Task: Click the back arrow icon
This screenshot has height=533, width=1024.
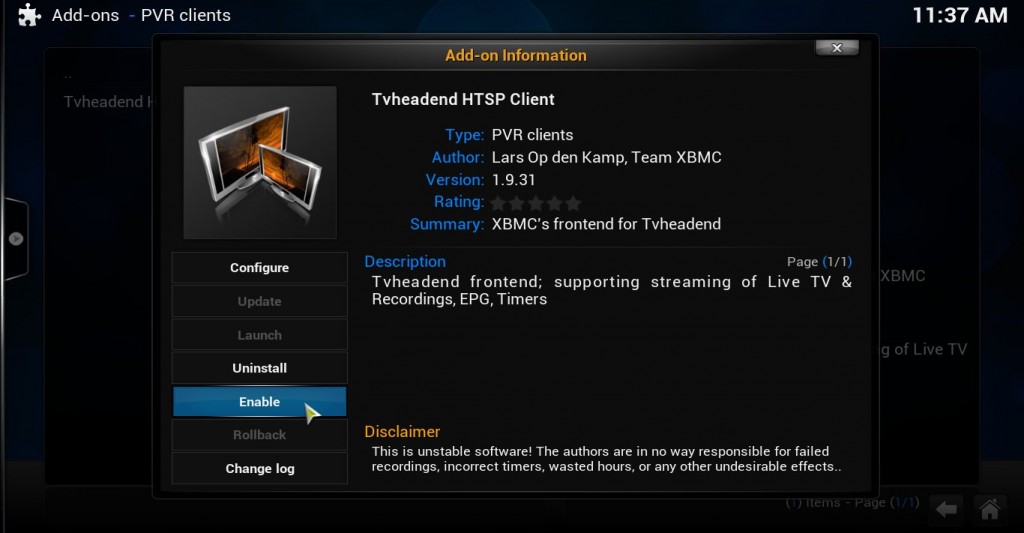Action: coord(946,508)
